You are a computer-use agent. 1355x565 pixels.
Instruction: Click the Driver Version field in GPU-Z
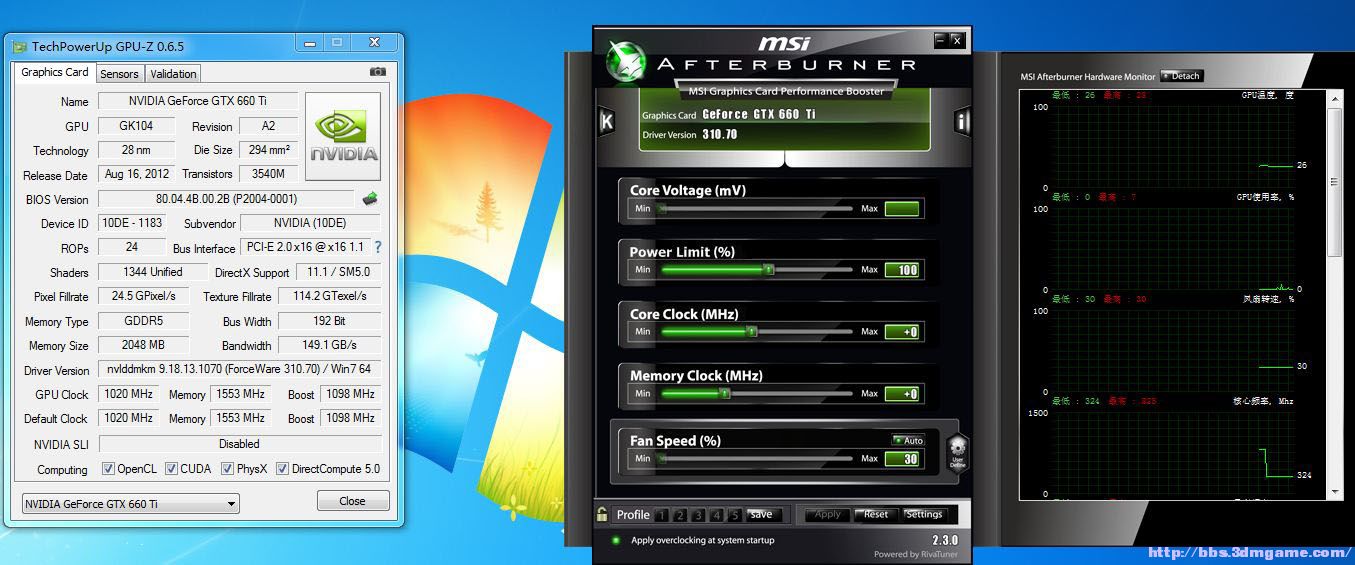[x=240, y=370]
